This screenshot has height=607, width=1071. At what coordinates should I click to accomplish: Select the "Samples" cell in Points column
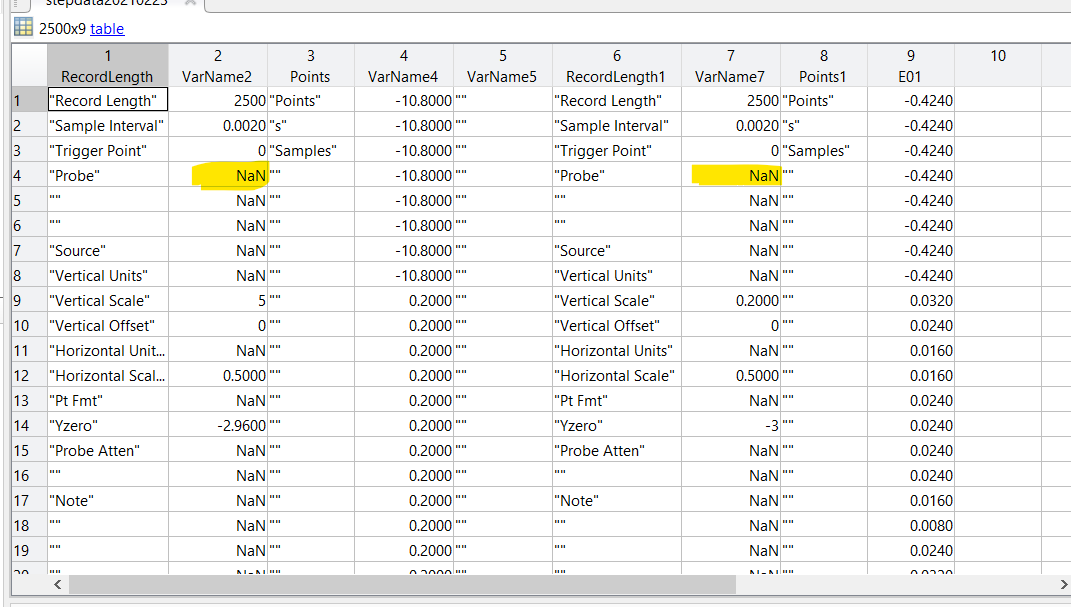click(x=310, y=151)
